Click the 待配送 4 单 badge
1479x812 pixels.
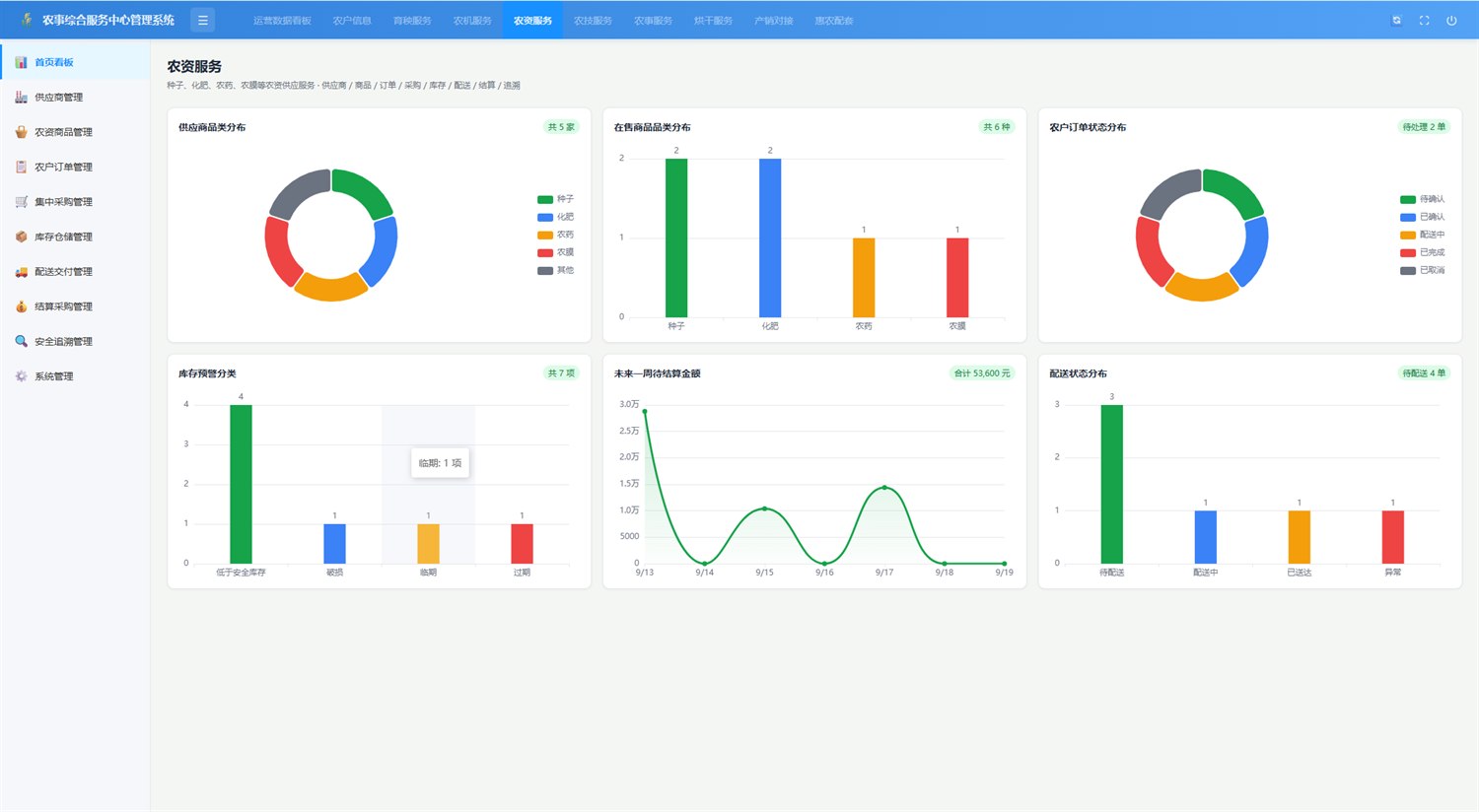point(1424,373)
